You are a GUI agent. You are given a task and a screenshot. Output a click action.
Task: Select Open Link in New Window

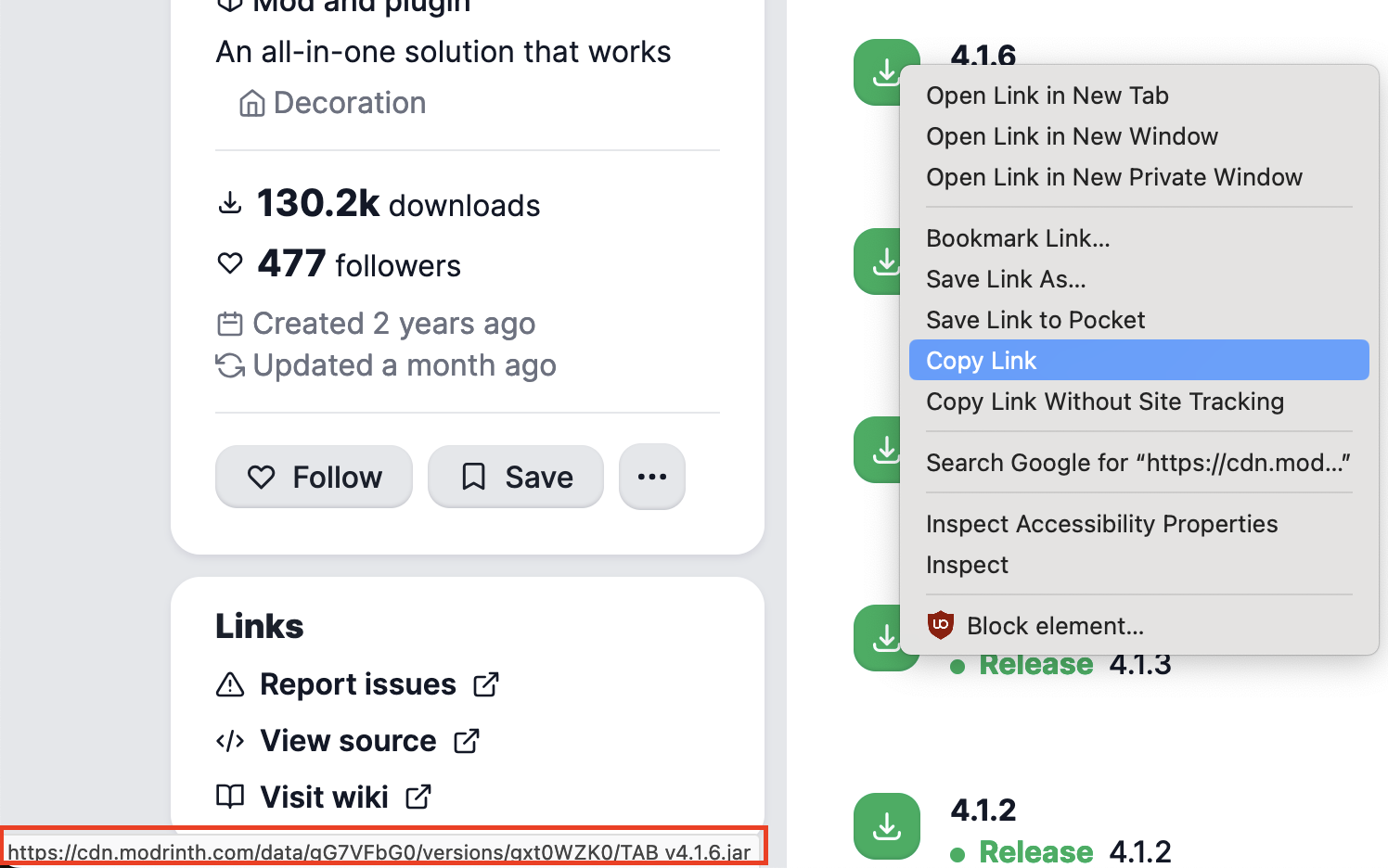coord(1072,136)
